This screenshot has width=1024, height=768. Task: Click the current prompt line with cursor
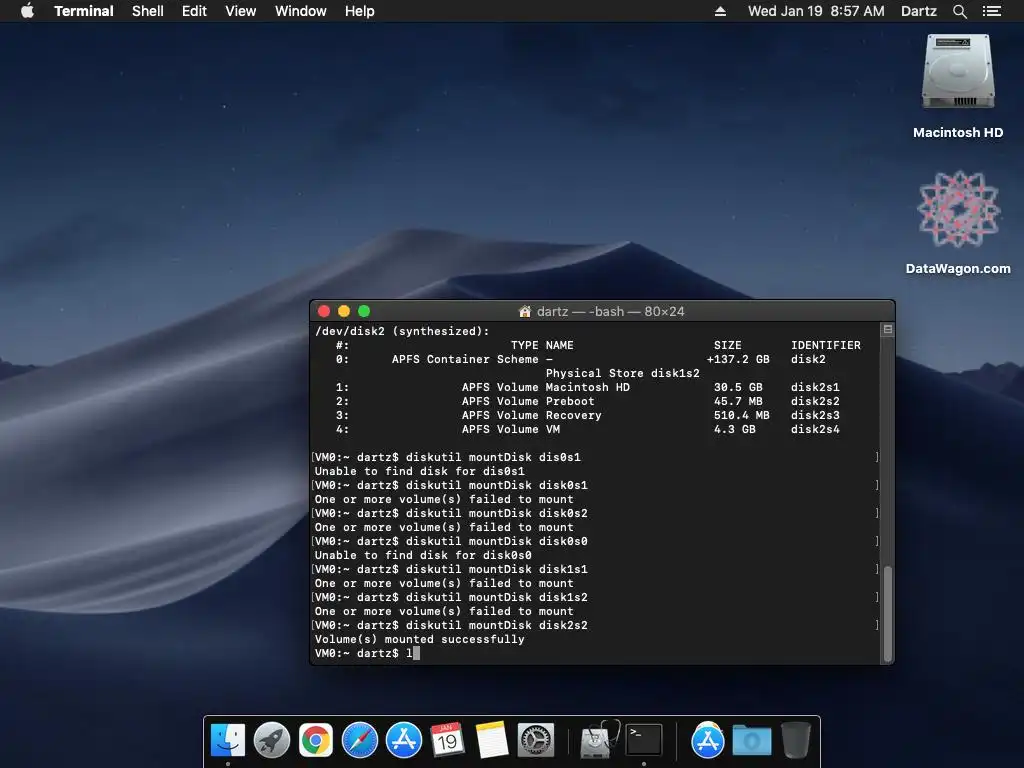coord(367,653)
